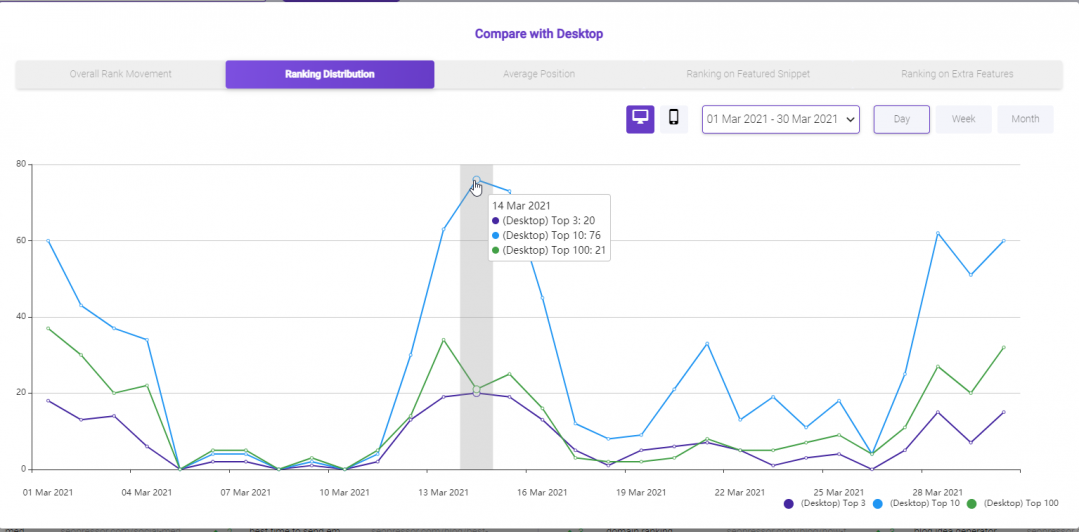This screenshot has height=532, width=1079.
Task: Click the Compare with Desktop heading
Action: [x=539, y=33]
